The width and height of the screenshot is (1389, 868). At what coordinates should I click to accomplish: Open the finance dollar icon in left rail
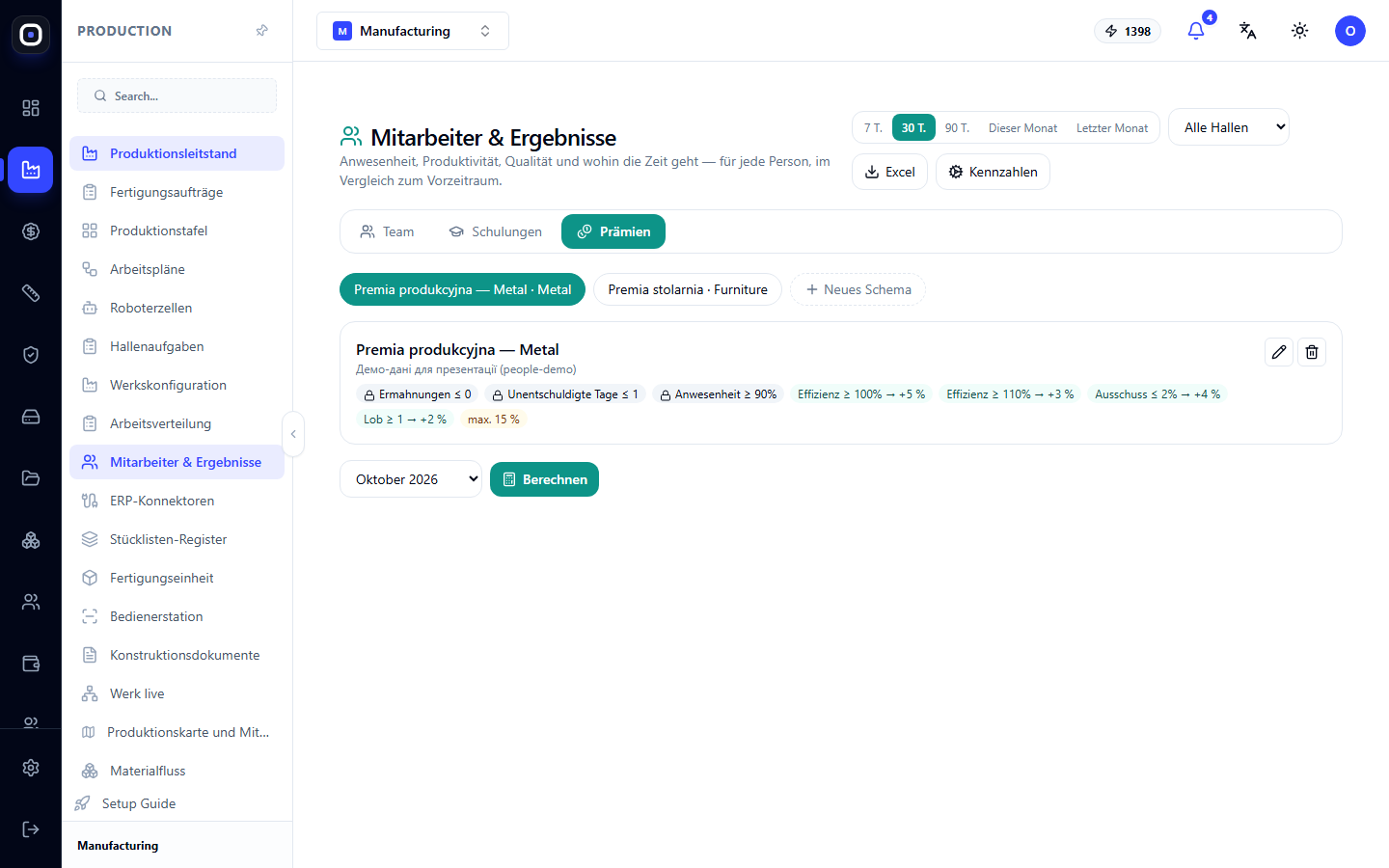coord(31,231)
